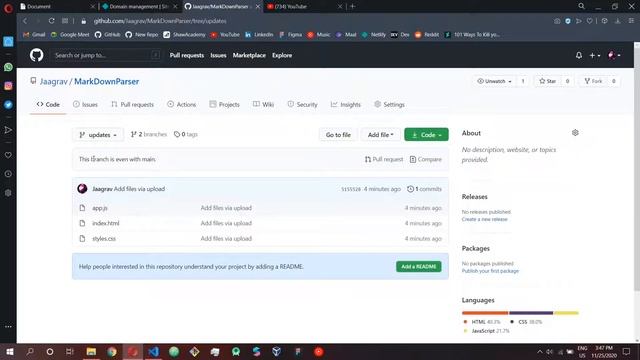This screenshot has height=360, width=640.
Task: Expand the Add file dropdown
Action: [x=380, y=135]
